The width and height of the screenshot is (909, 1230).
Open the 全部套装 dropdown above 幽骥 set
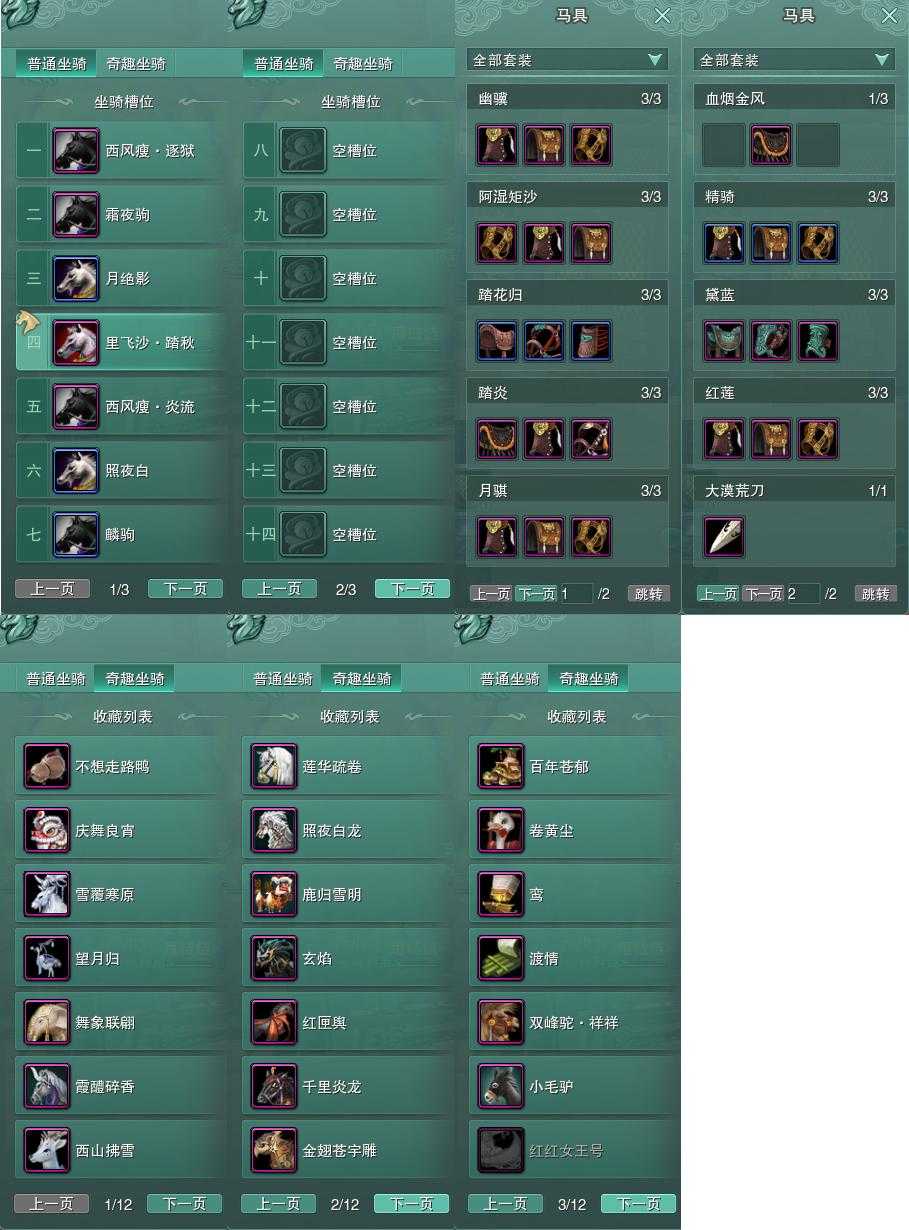pos(567,60)
